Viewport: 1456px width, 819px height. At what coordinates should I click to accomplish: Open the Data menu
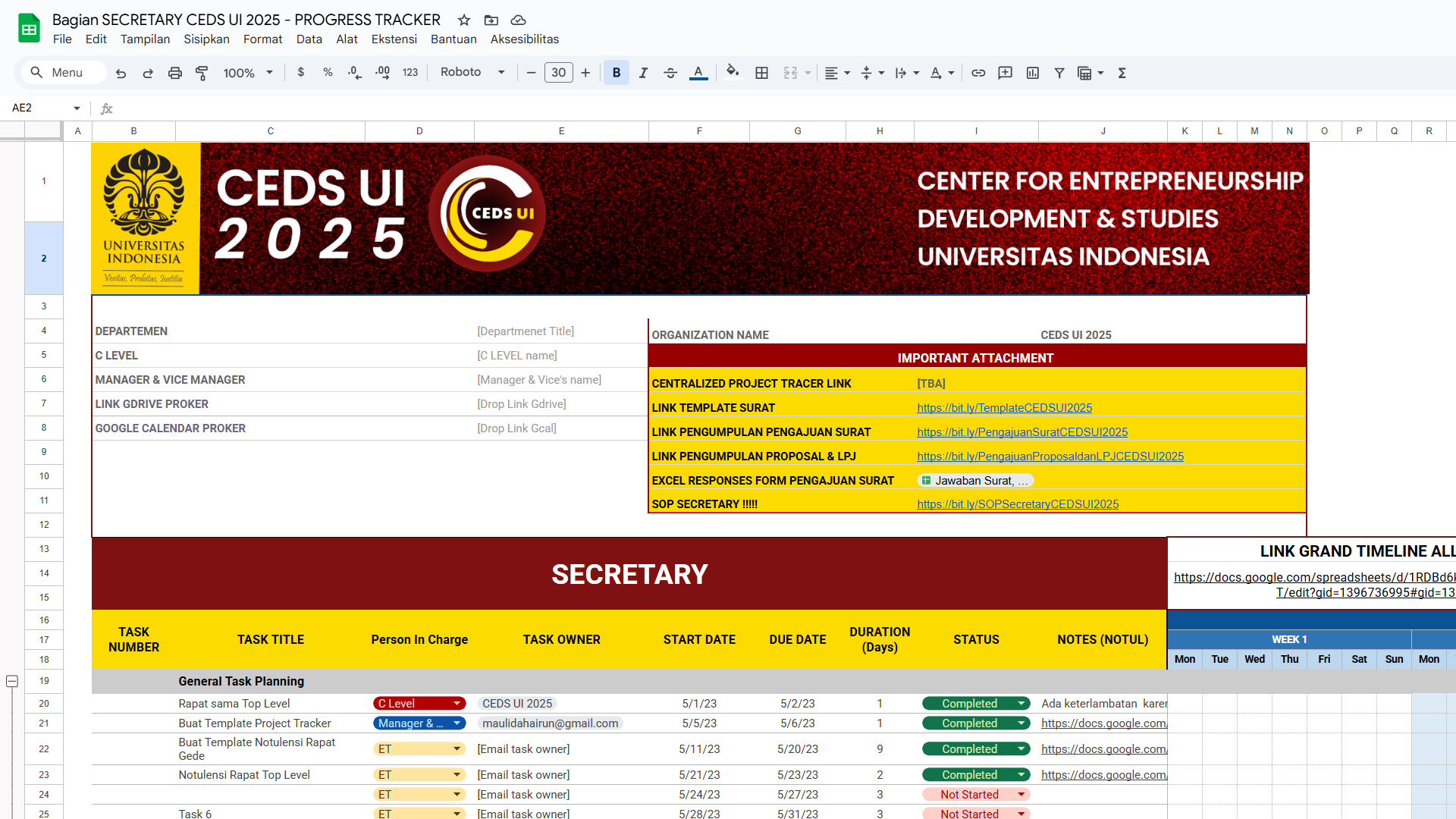pos(309,39)
